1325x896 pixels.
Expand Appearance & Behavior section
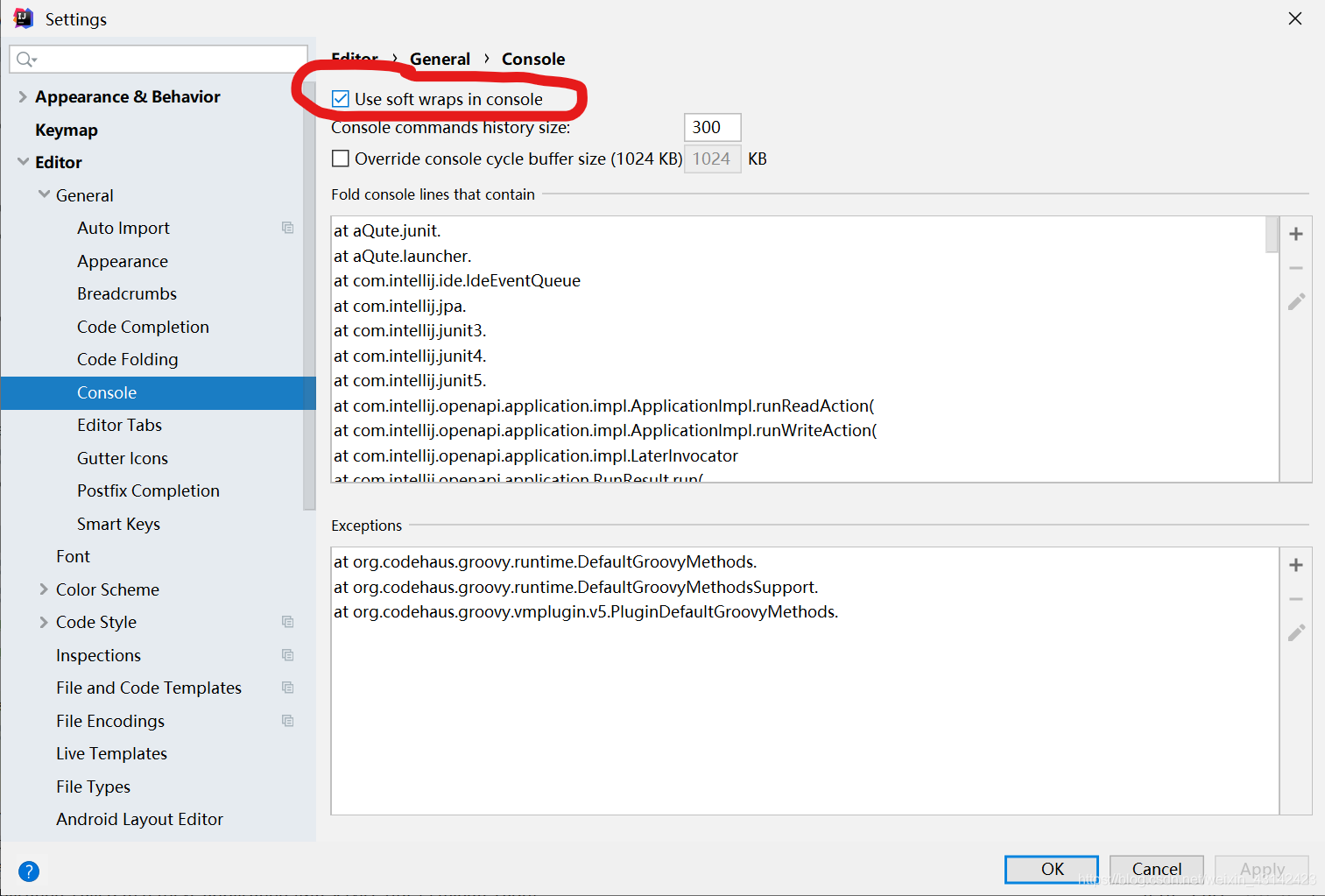[x=23, y=96]
